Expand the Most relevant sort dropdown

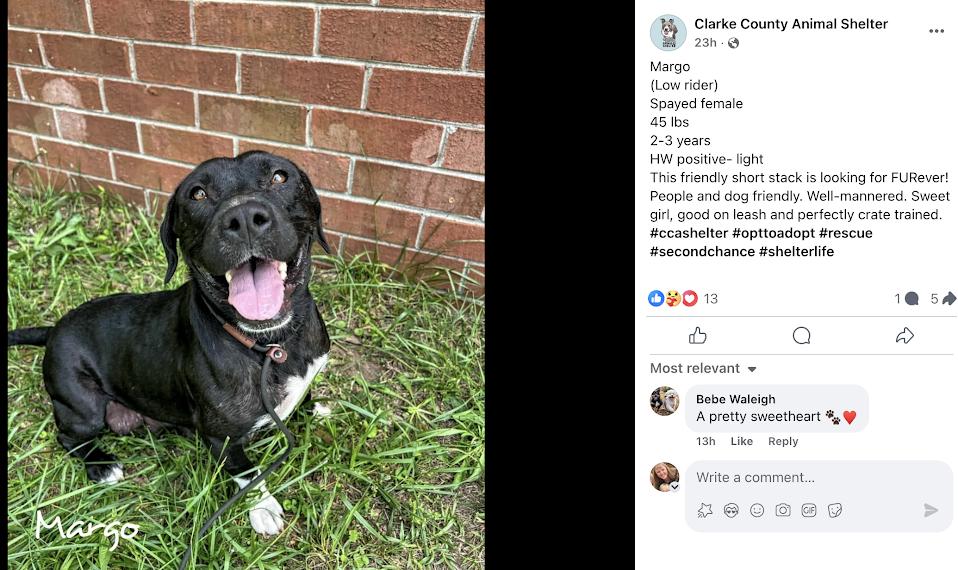coord(703,368)
